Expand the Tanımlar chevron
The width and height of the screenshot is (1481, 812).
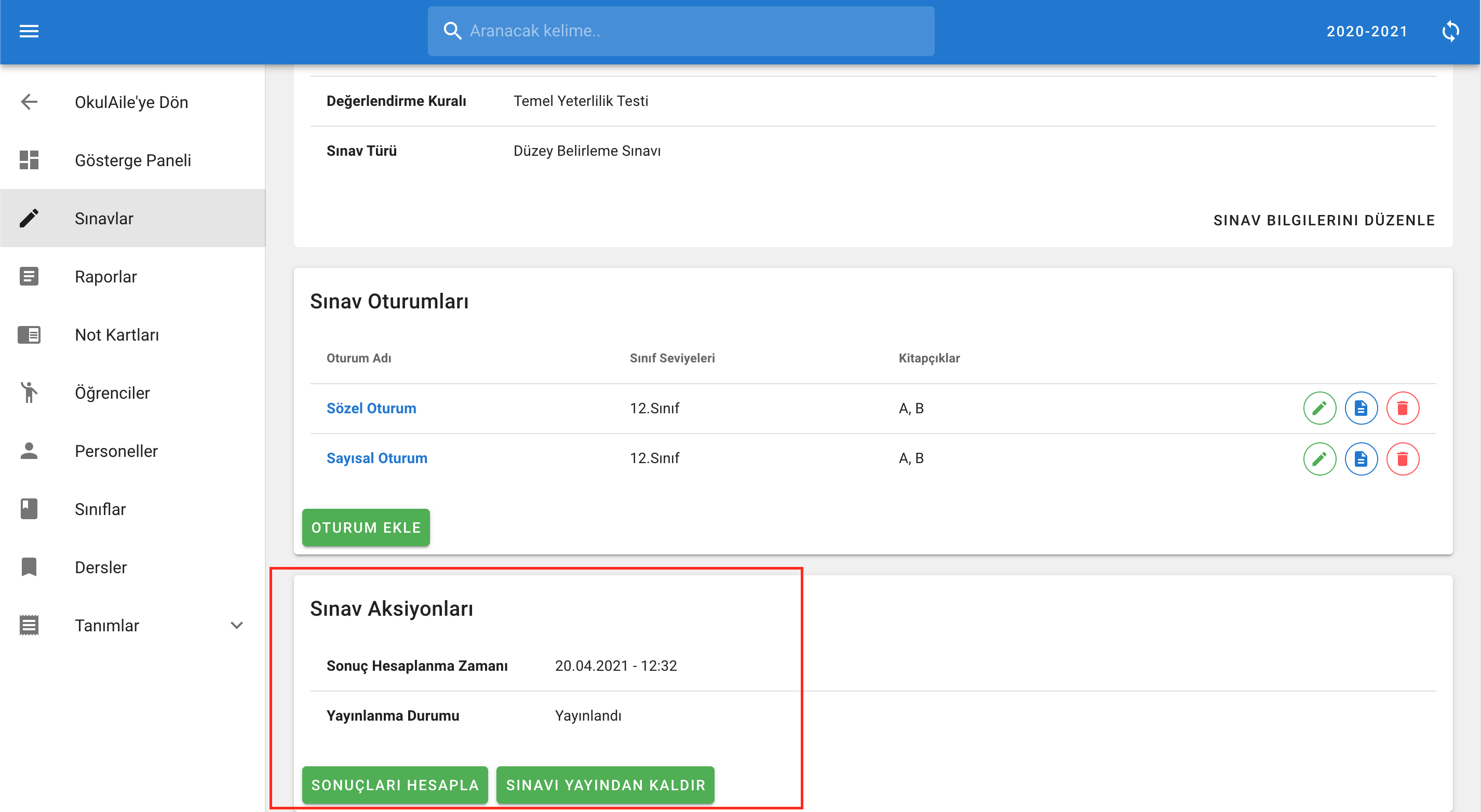click(237, 625)
